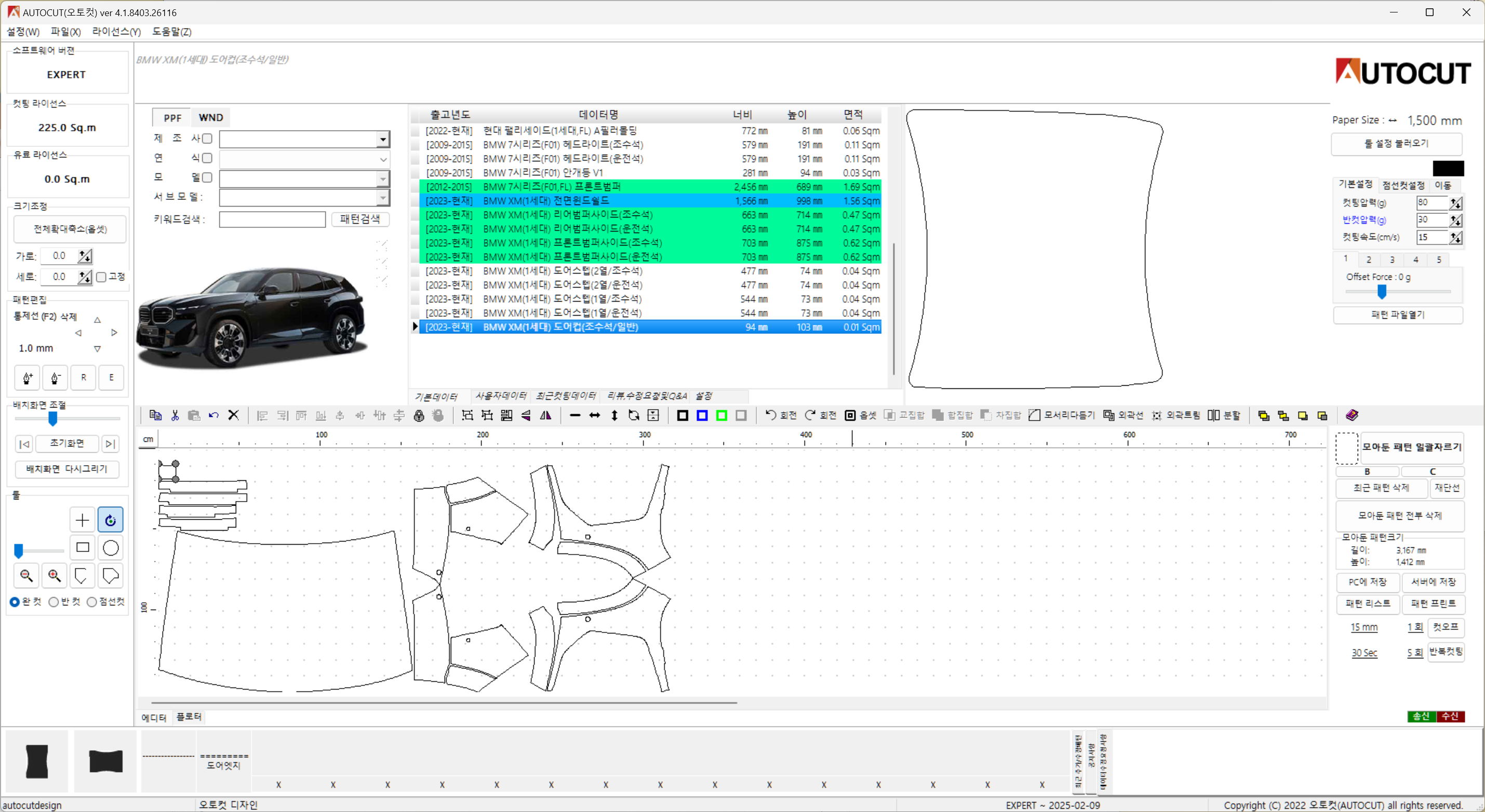Click the 반컷압력 spinner arrows
Image resolution: width=1485 pixels, height=812 pixels.
(x=1455, y=220)
